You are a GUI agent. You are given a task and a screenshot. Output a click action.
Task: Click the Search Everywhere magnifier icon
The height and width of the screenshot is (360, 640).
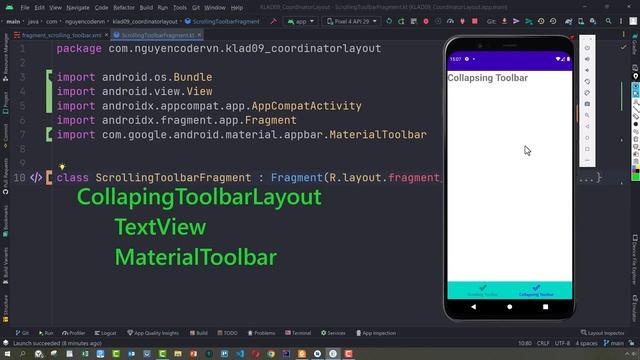[609, 21]
